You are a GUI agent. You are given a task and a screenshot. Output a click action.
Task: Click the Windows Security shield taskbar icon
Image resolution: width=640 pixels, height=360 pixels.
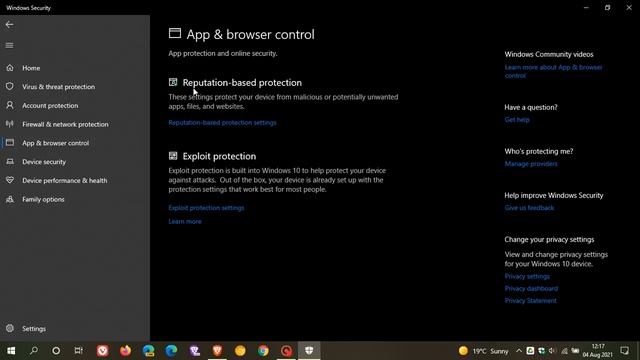309,351
